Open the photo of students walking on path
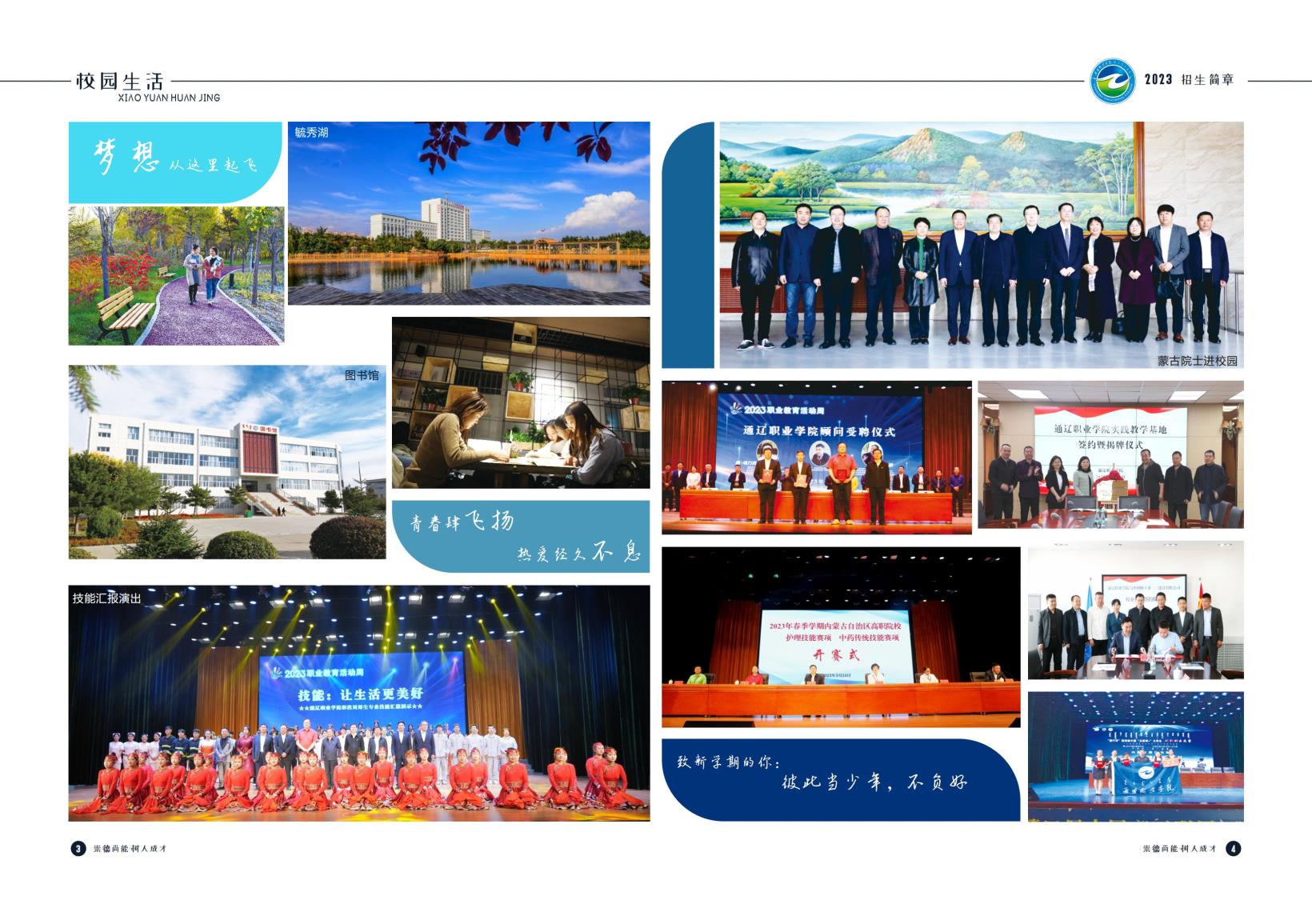1312x924 pixels. (176, 275)
